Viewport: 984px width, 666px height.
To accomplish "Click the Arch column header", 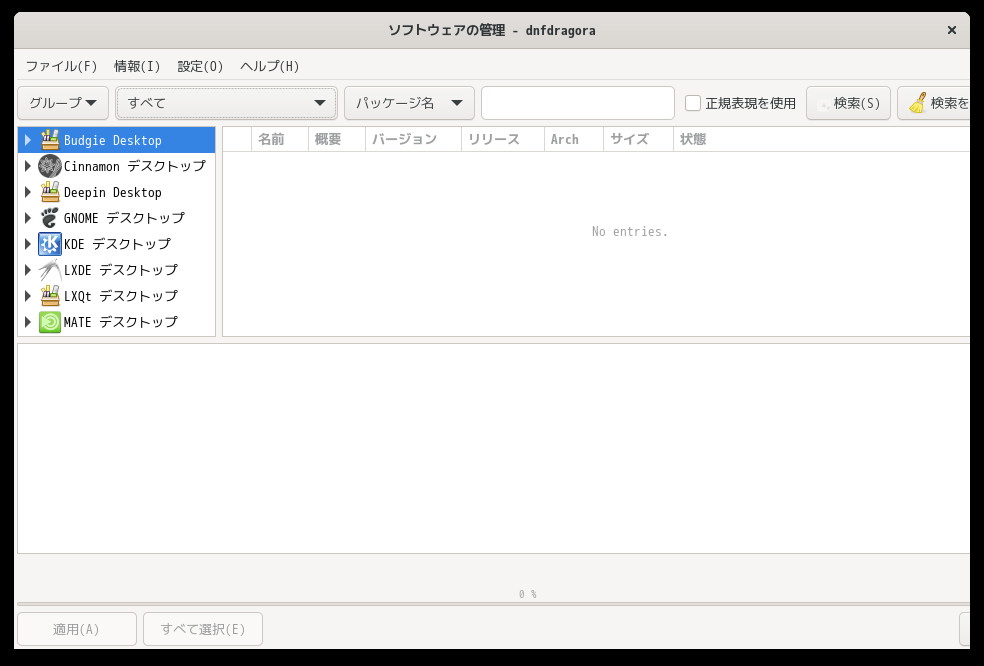I will pyautogui.click(x=574, y=139).
